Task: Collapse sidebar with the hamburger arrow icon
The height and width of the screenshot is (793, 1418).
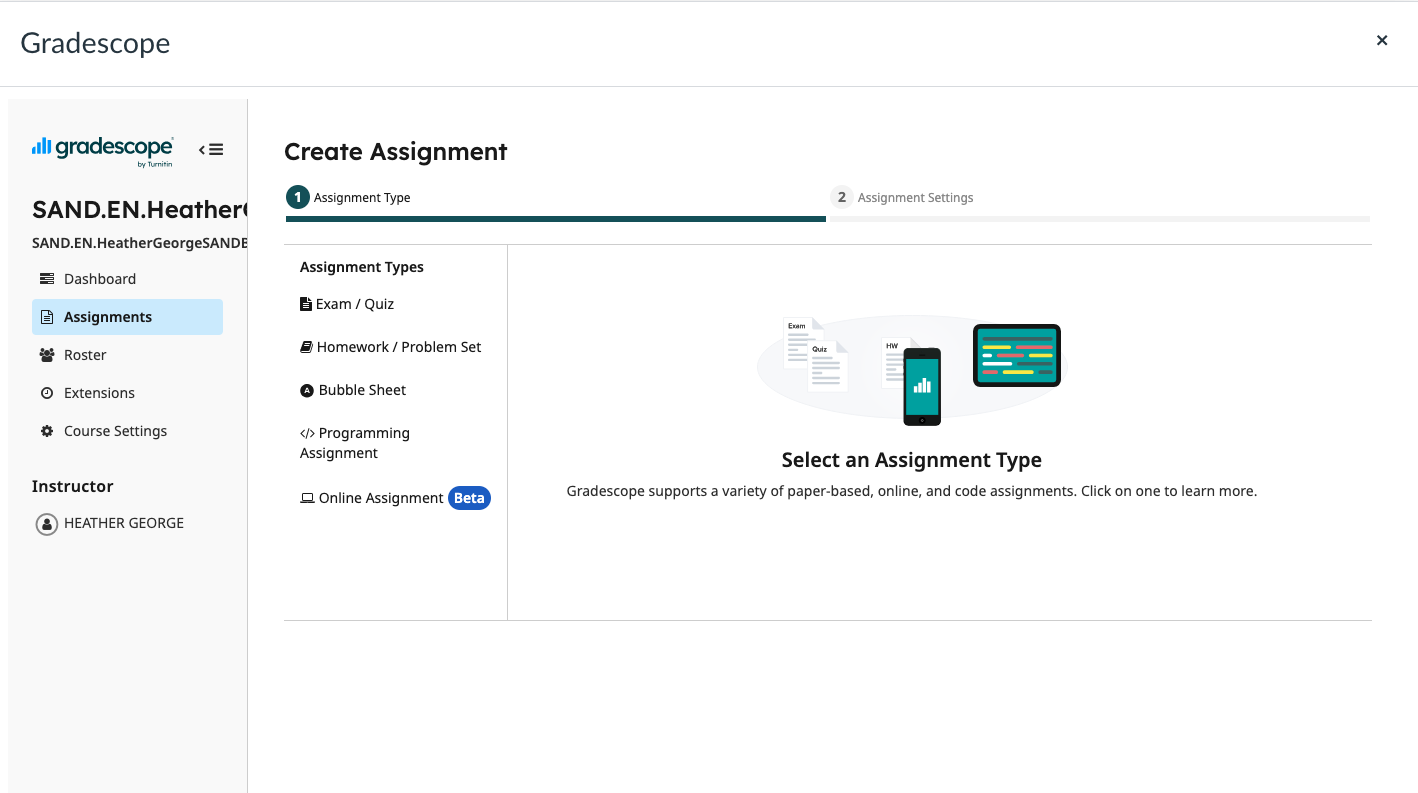Action: click(x=211, y=150)
